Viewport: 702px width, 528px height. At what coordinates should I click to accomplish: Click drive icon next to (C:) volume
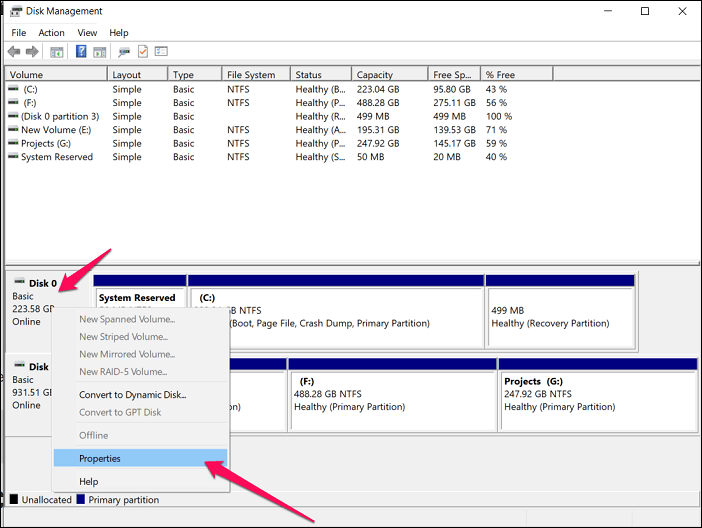[13, 89]
